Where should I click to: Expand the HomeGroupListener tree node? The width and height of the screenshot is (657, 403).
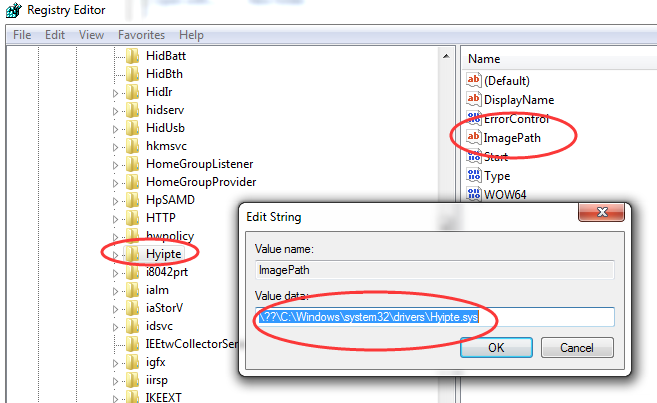[116, 165]
